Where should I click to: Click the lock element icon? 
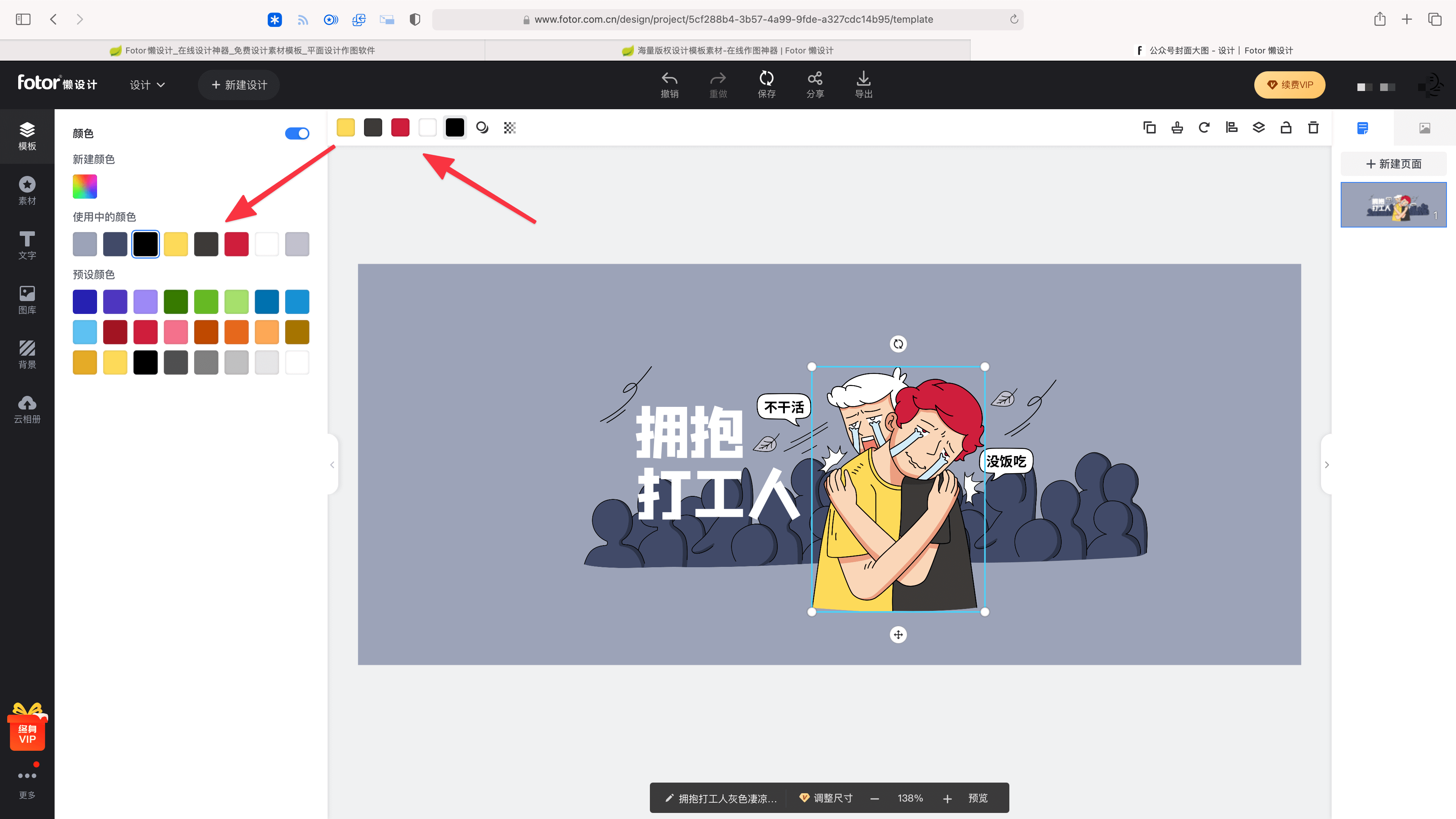point(1286,128)
